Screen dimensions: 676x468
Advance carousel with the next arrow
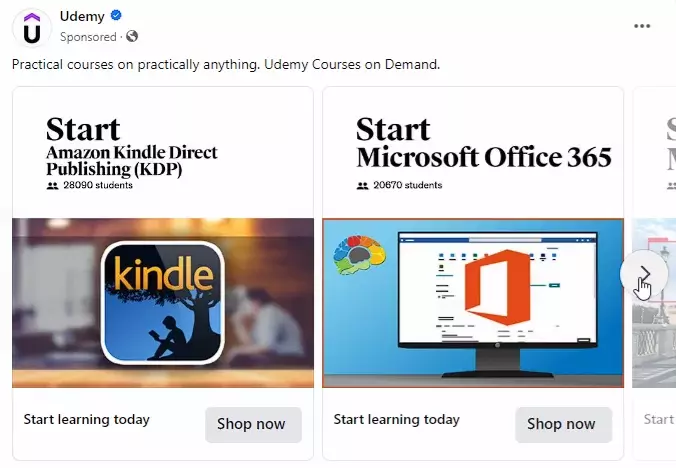[644, 273]
